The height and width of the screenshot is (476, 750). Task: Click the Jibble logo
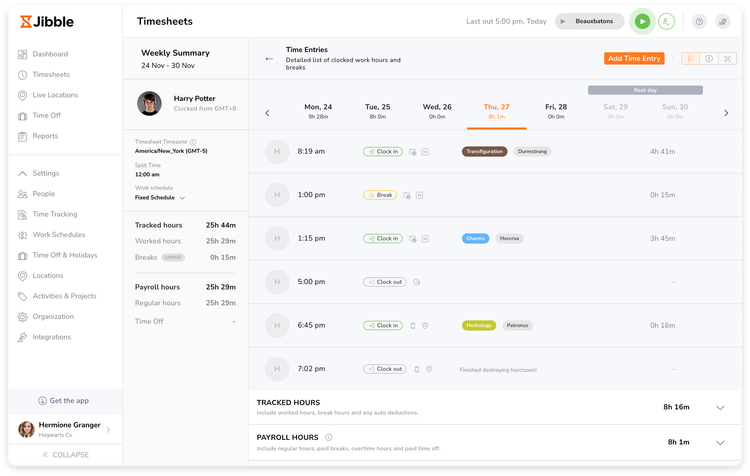(47, 22)
